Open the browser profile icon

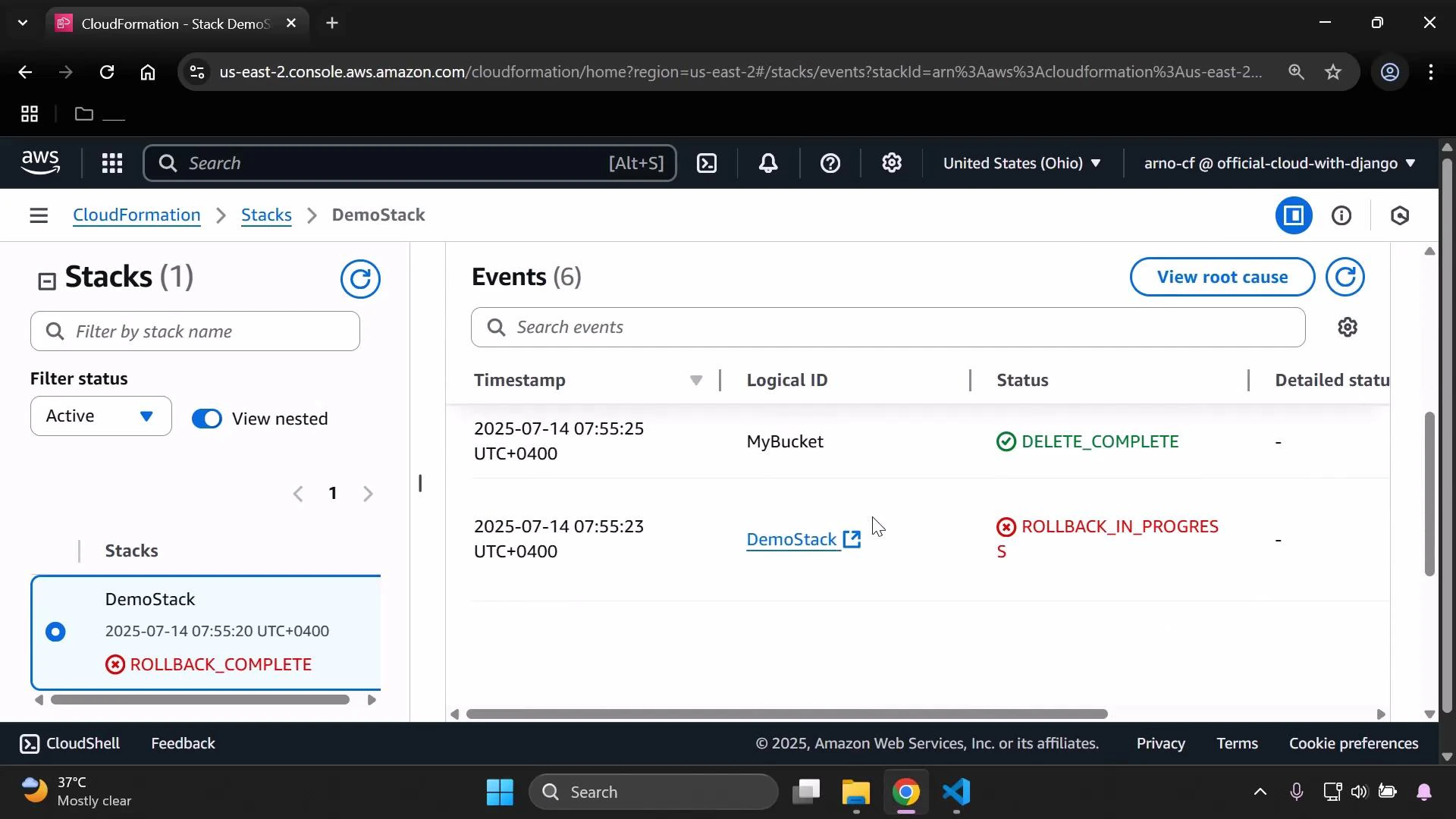1389,72
